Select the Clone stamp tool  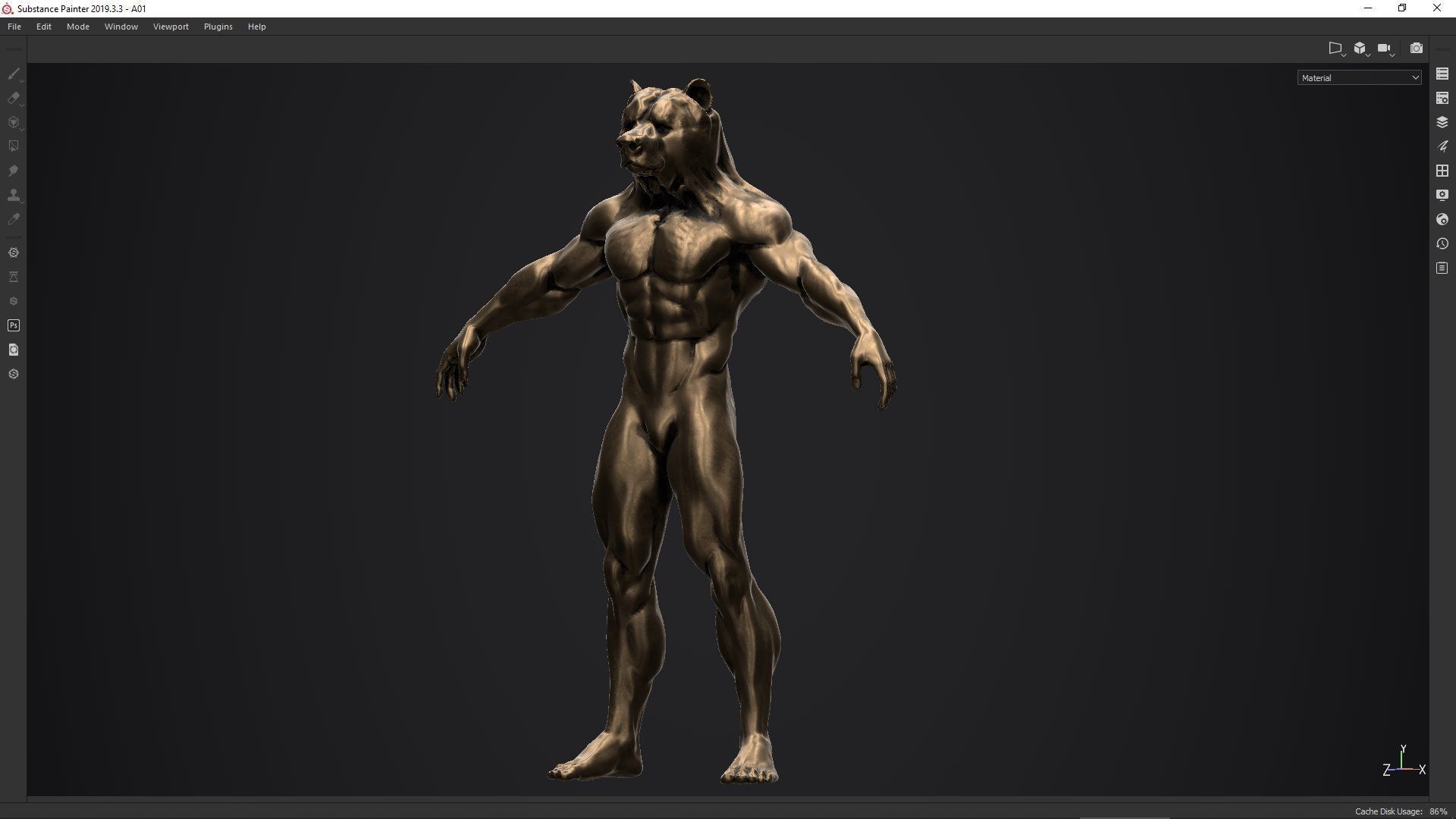tap(13, 195)
